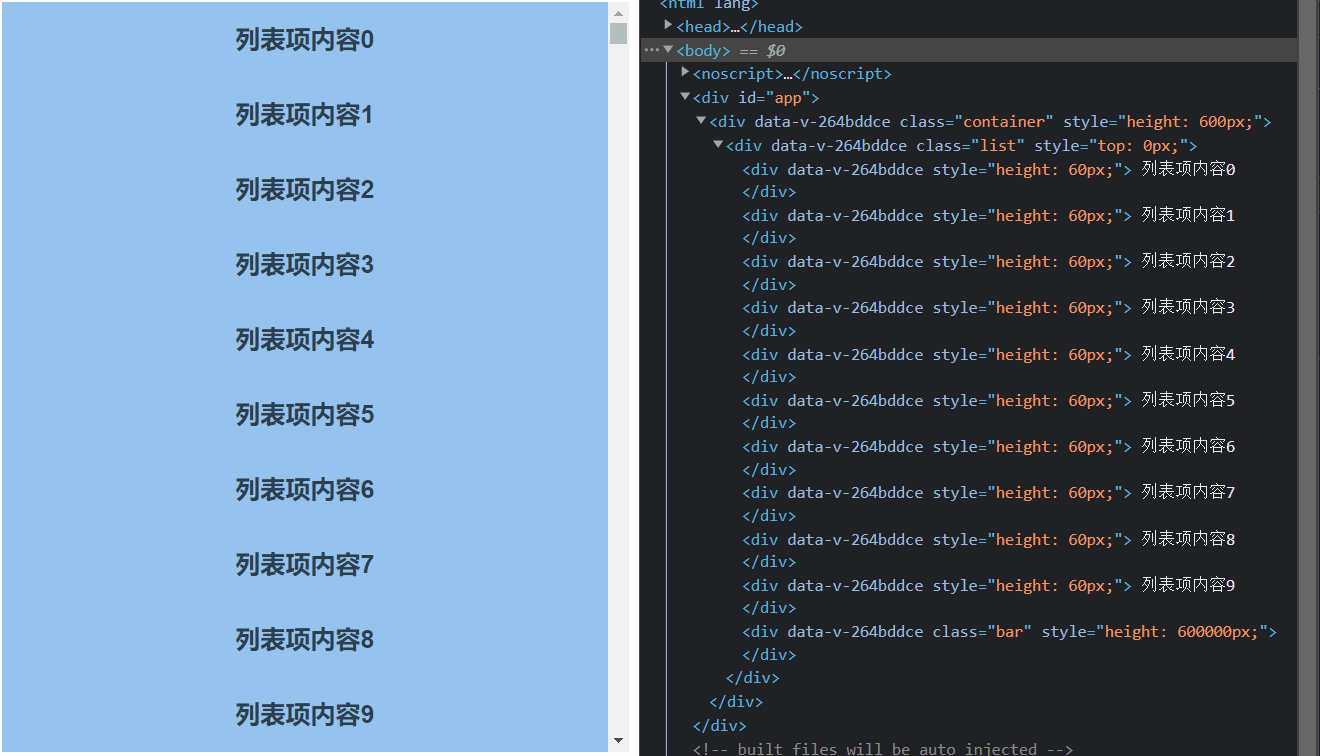Select the DOM row containing 列表项内容2
Image resolution: width=1320 pixels, height=756 pixels.
(989, 261)
